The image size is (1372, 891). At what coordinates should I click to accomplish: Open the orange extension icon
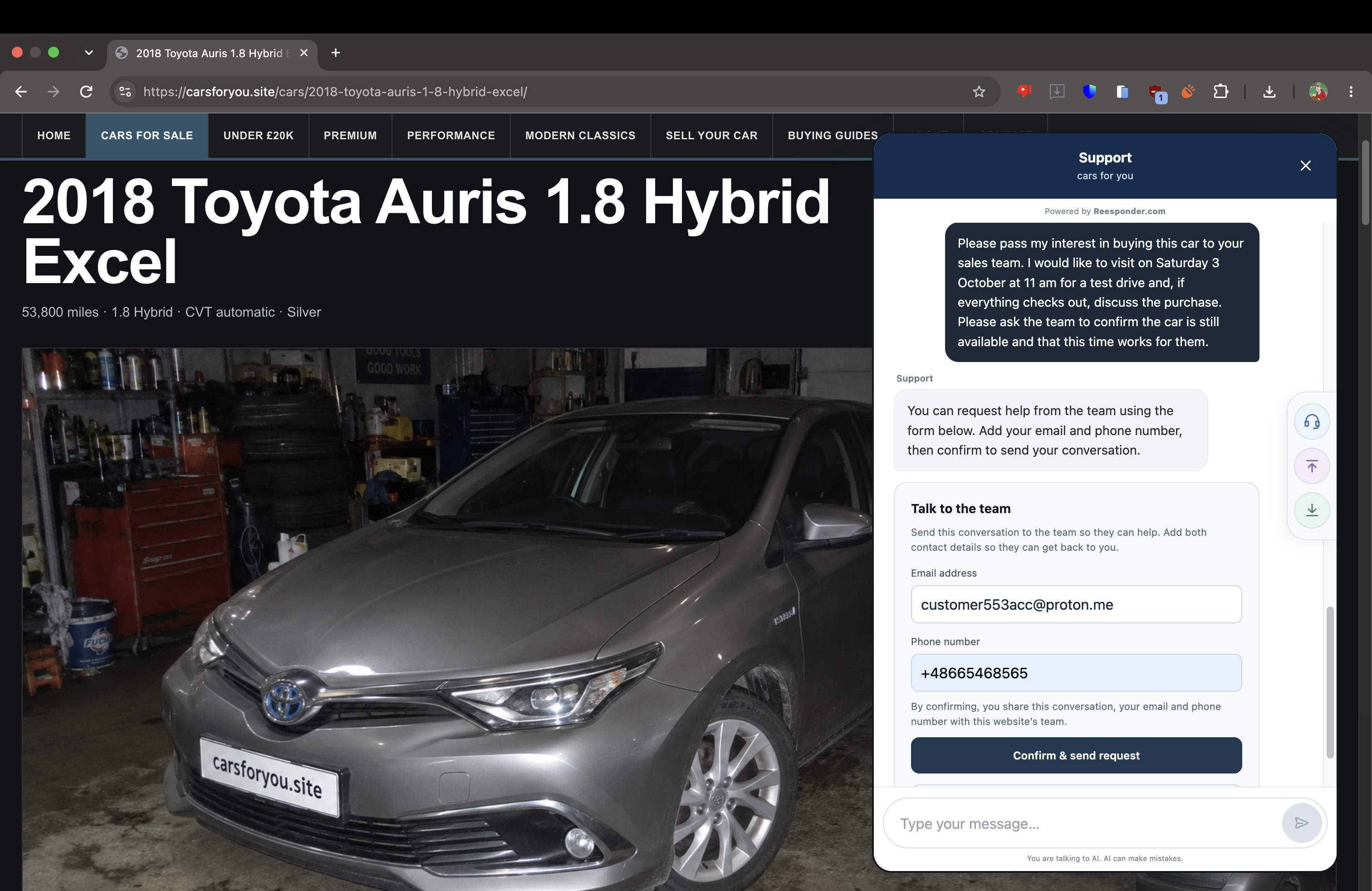coord(1188,91)
